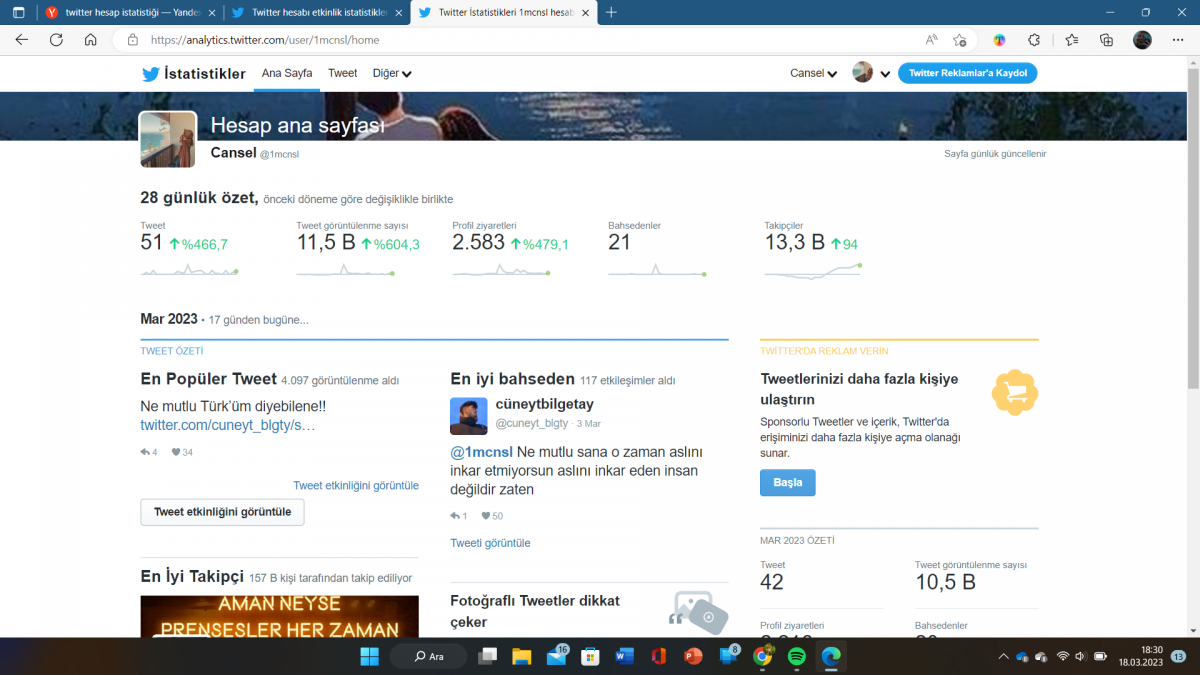Follow the twitter.com/cuneyt_blgty link
1200x675 pixels.
(x=228, y=425)
